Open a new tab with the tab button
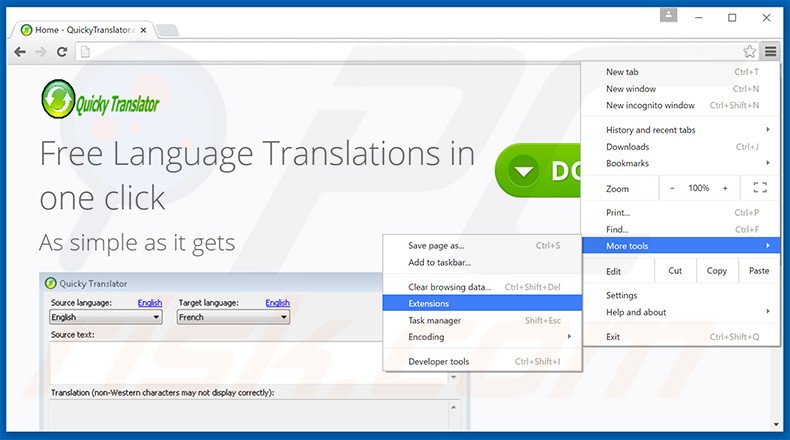This screenshot has width=790, height=440. pos(168,30)
